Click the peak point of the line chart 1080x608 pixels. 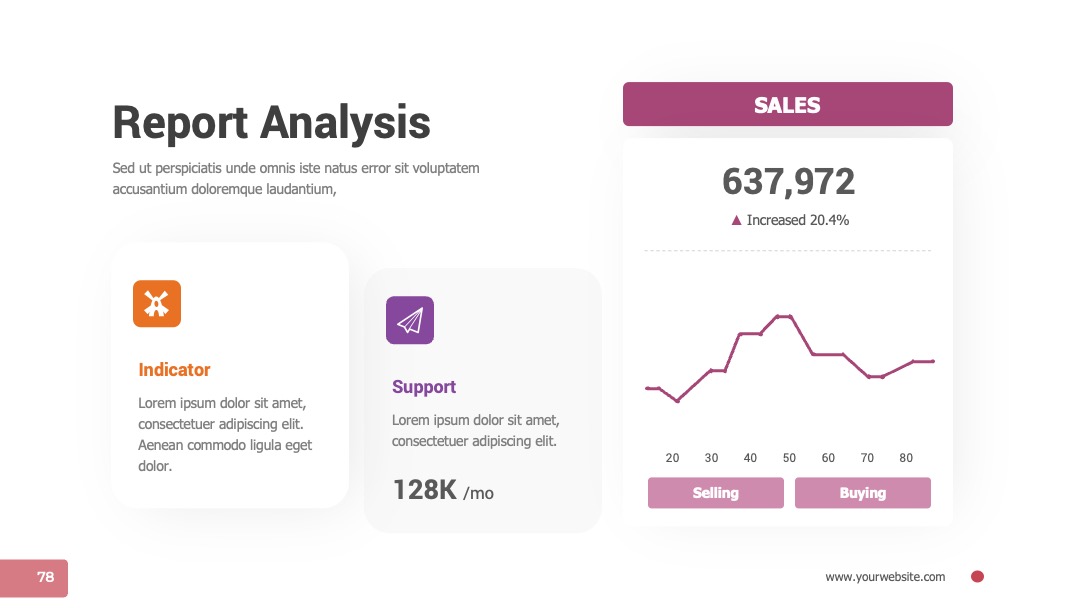(784, 316)
